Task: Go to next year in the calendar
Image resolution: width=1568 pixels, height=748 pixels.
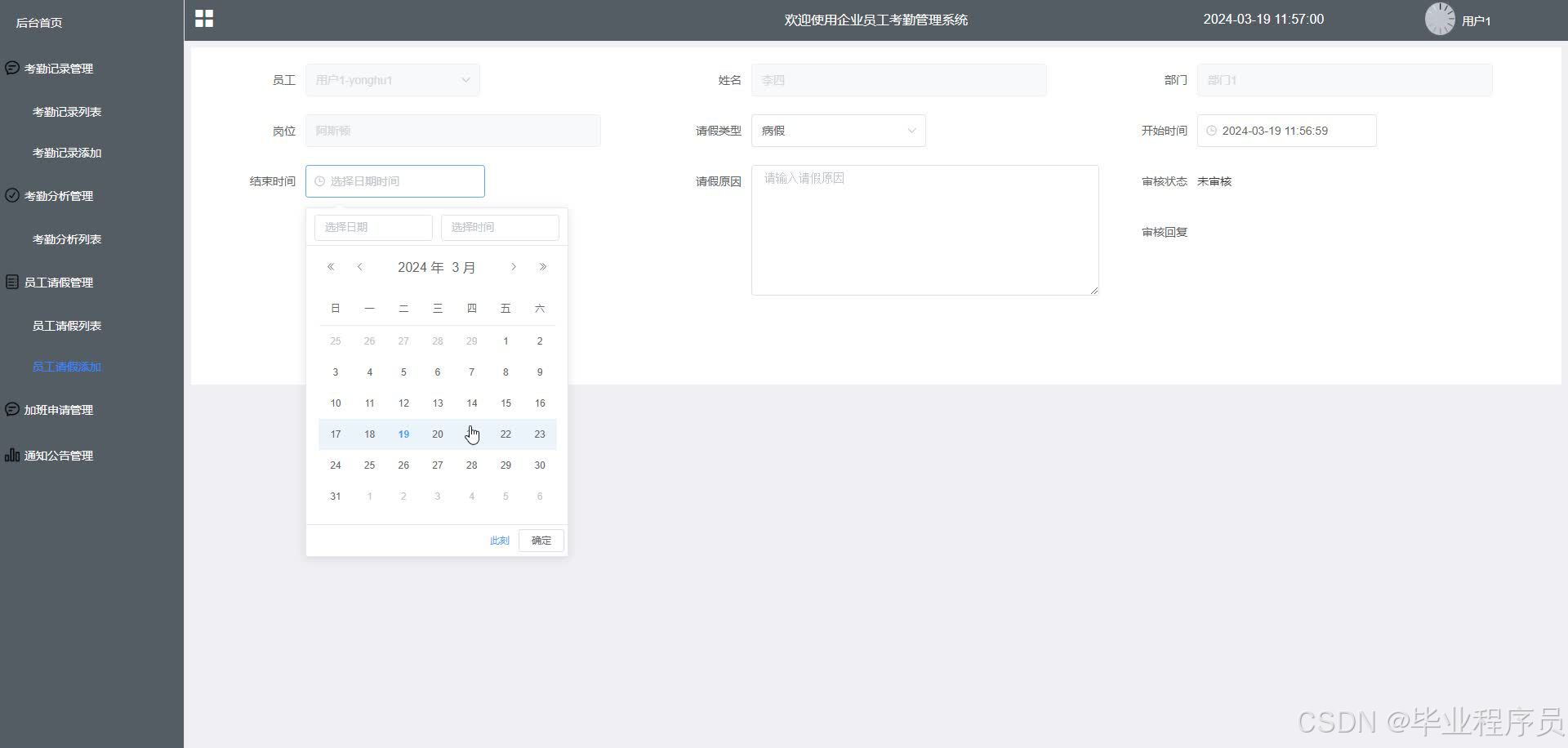Action: [x=543, y=267]
